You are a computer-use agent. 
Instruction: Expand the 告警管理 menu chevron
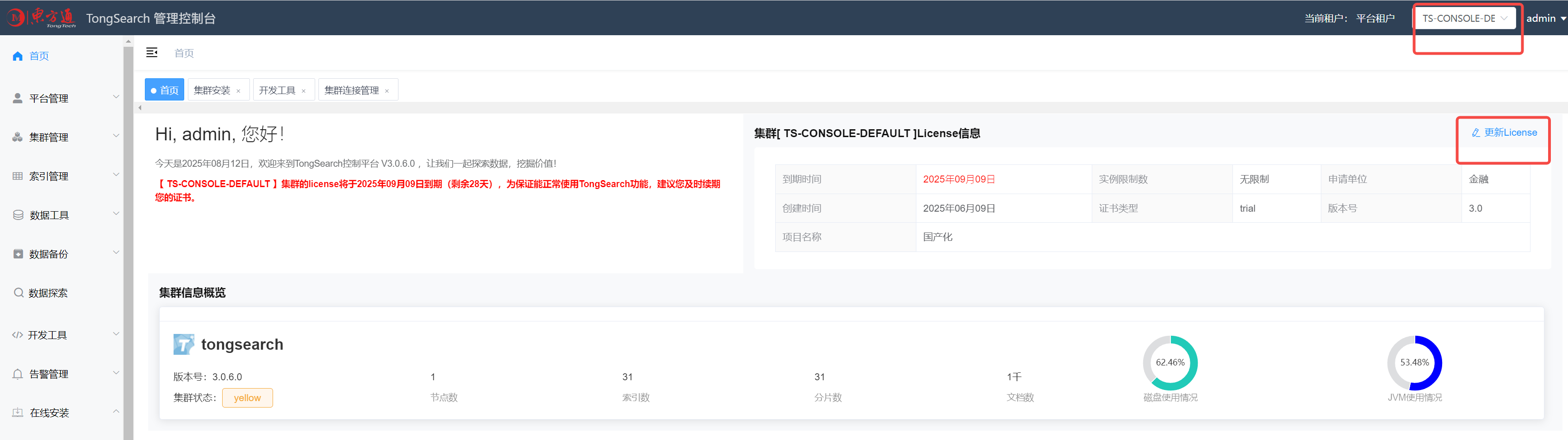(x=116, y=373)
